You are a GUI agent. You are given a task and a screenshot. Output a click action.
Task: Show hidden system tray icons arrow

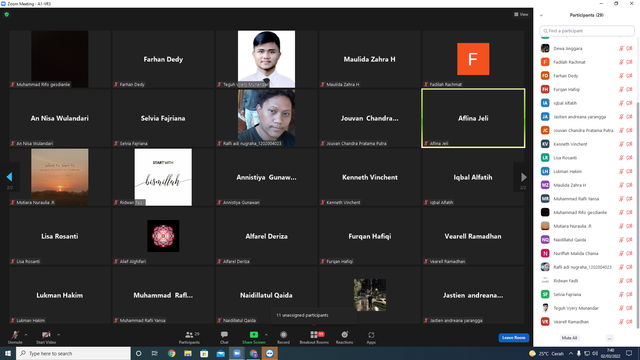point(571,353)
